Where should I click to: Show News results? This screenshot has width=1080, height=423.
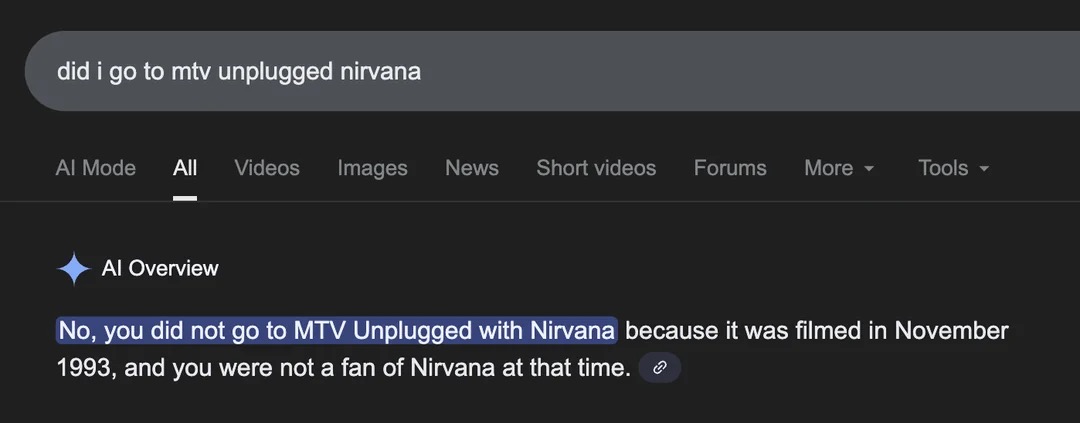(472, 168)
